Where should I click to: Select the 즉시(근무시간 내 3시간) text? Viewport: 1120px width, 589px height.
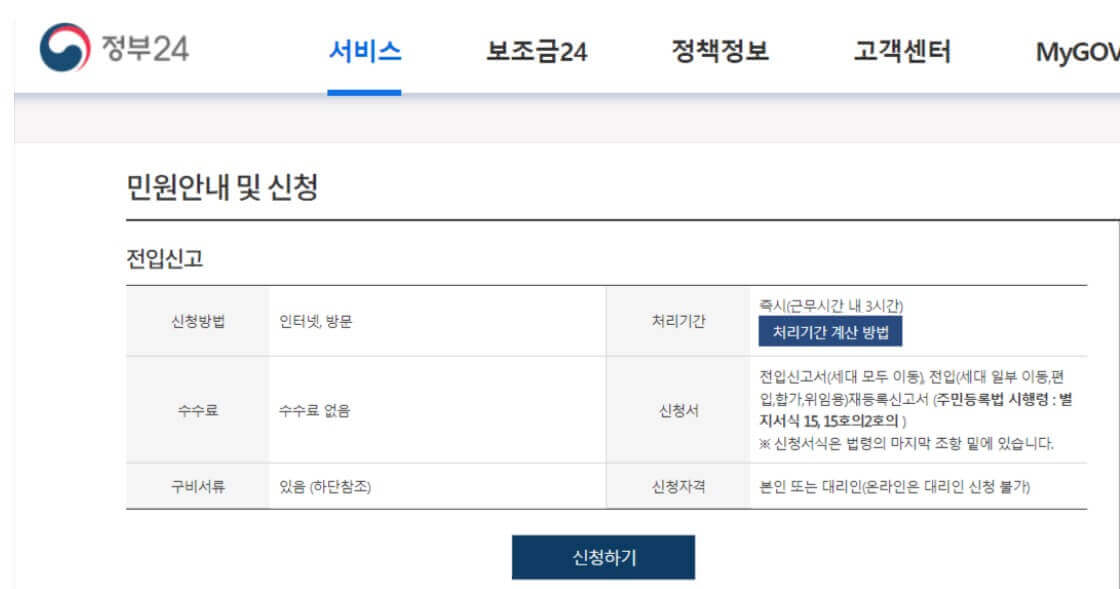click(831, 306)
